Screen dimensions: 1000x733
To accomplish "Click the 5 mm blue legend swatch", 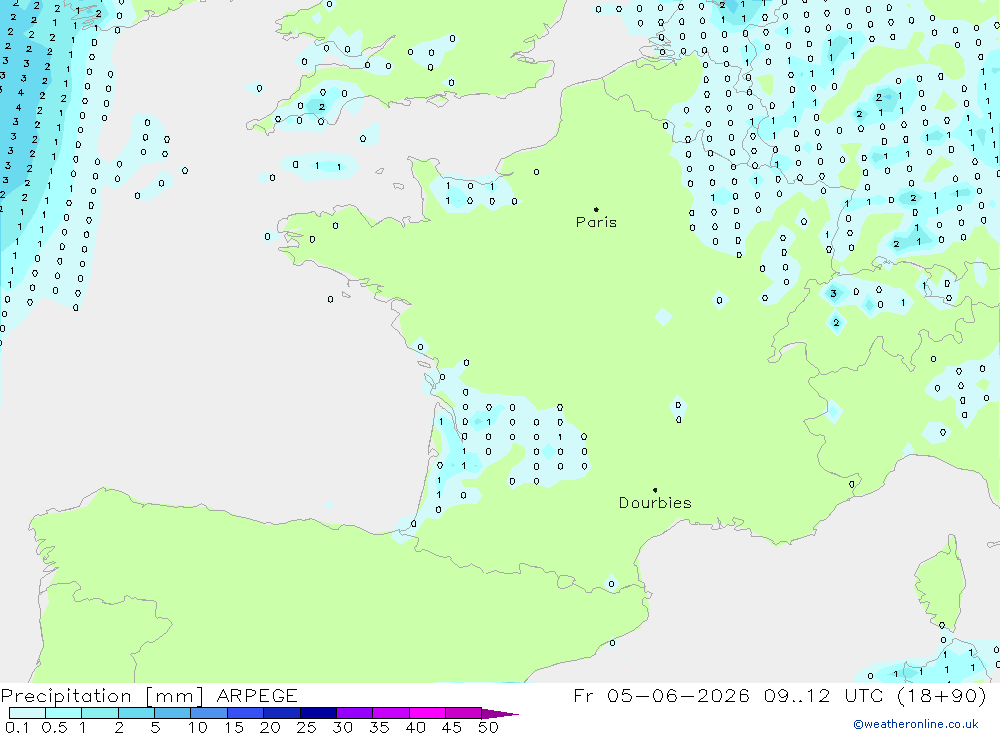I will 173,713.
